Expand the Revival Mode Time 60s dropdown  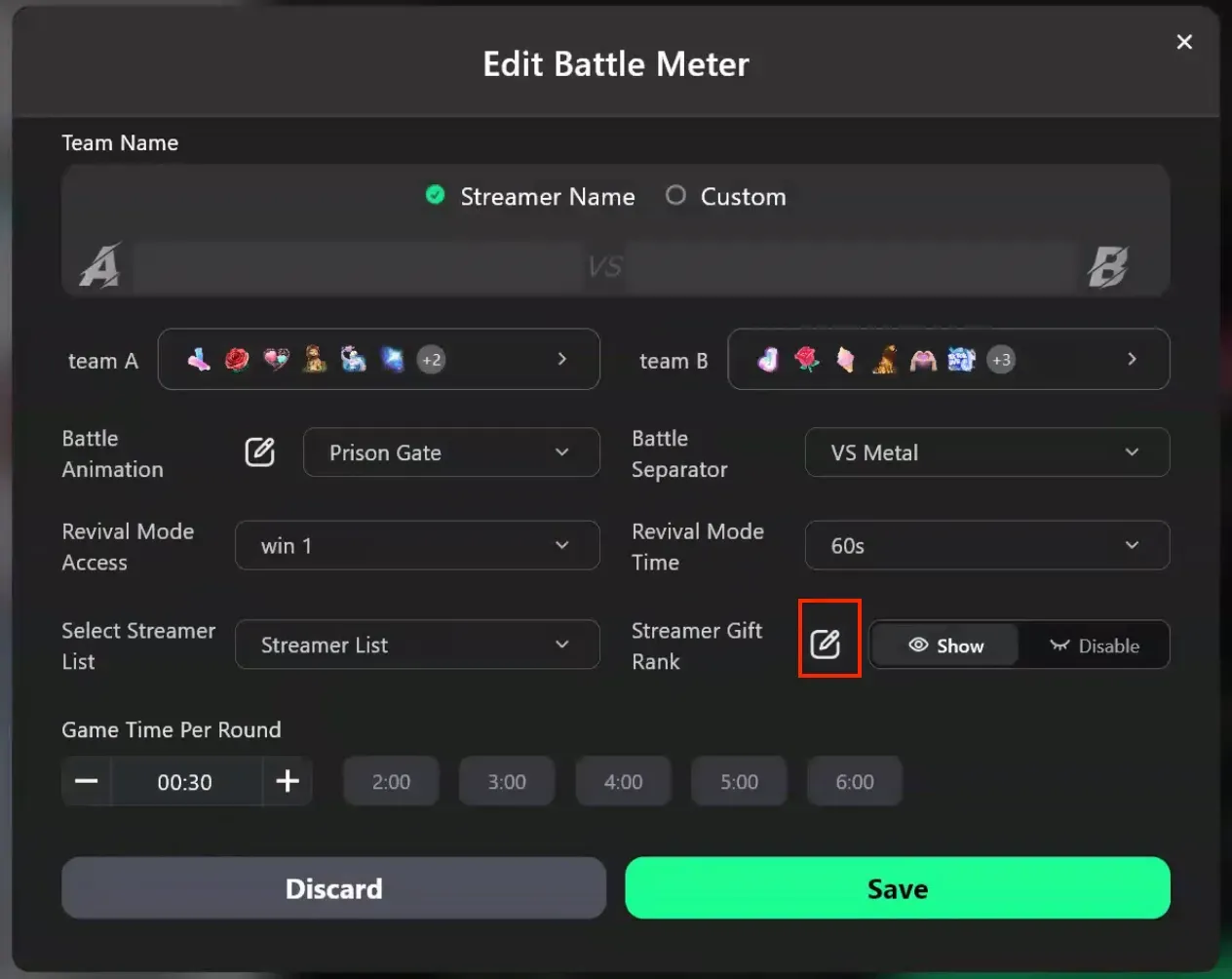986,546
